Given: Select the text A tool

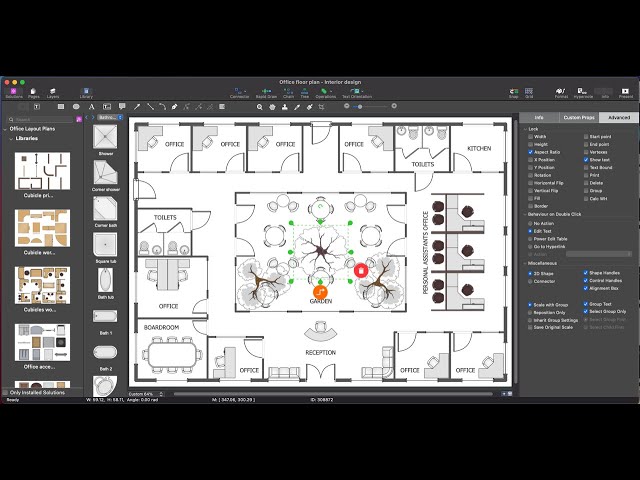Looking at the screenshot, I should (x=91, y=107).
